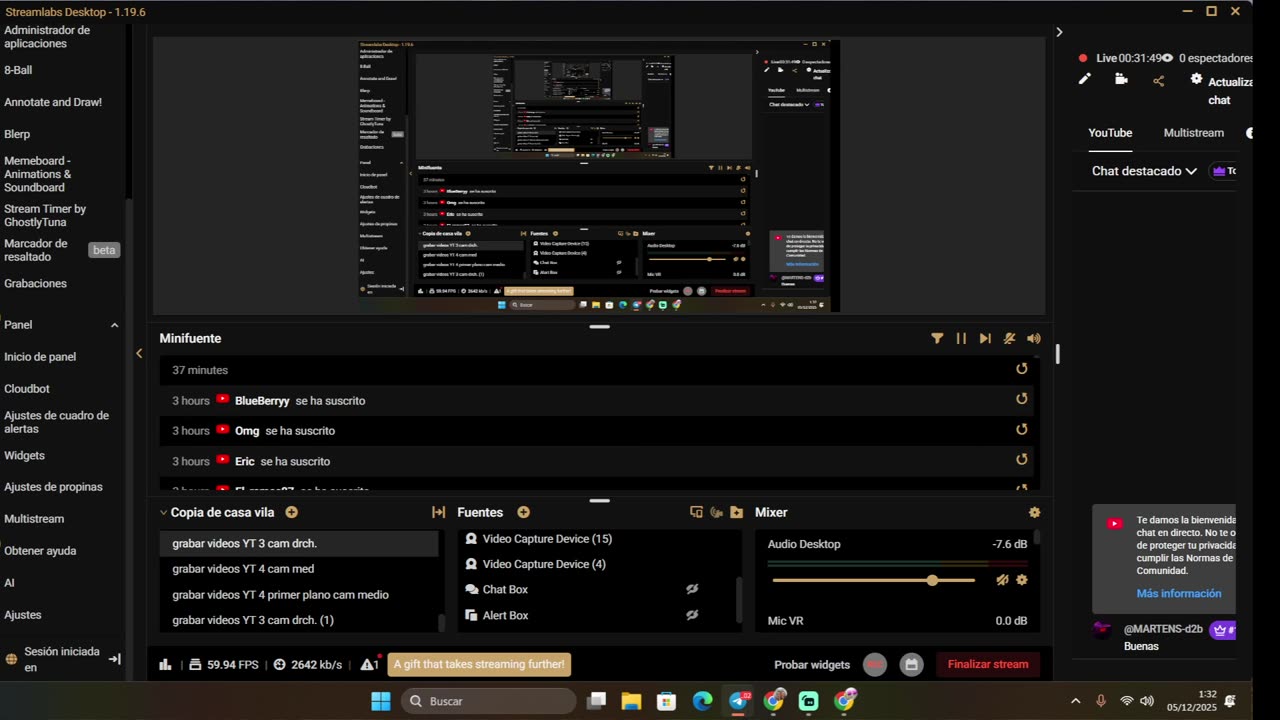Open the Chat destacado dropdown

[x=1144, y=171]
